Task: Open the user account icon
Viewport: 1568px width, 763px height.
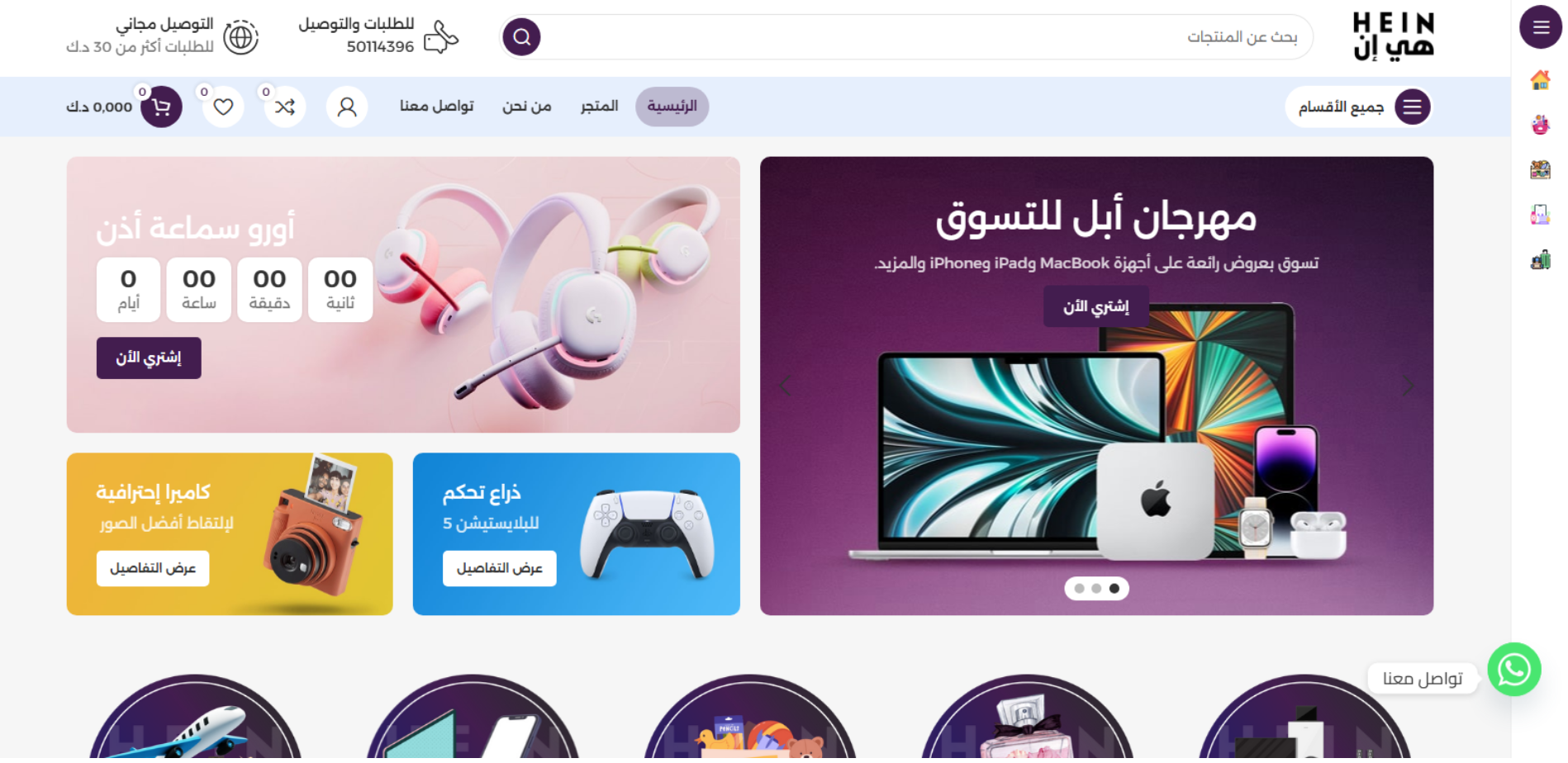Action: (x=347, y=107)
